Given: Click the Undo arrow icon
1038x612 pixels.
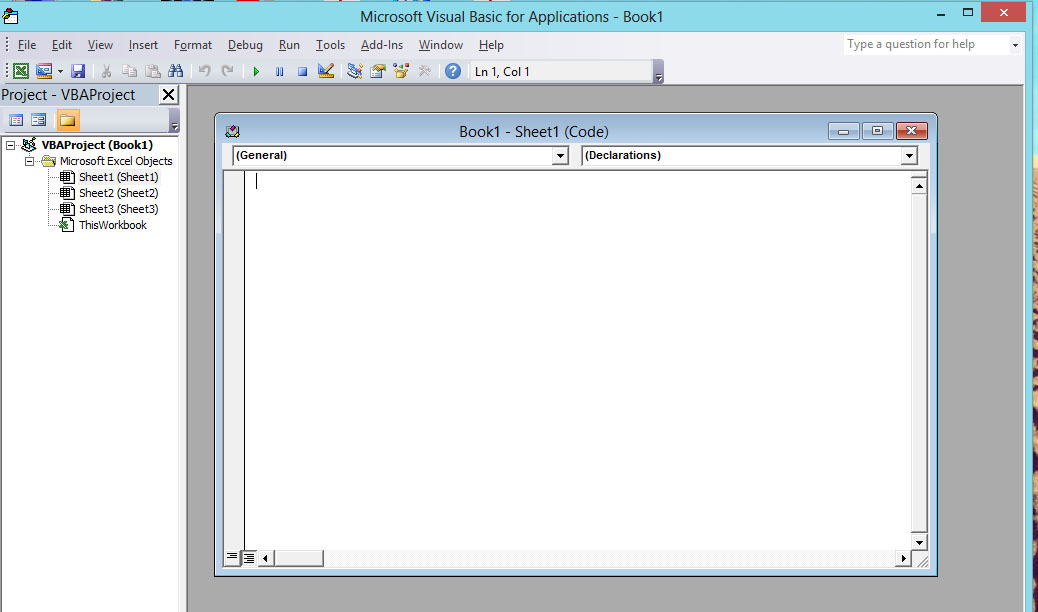Looking at the screenshot, I should click(x=205, y=72).
